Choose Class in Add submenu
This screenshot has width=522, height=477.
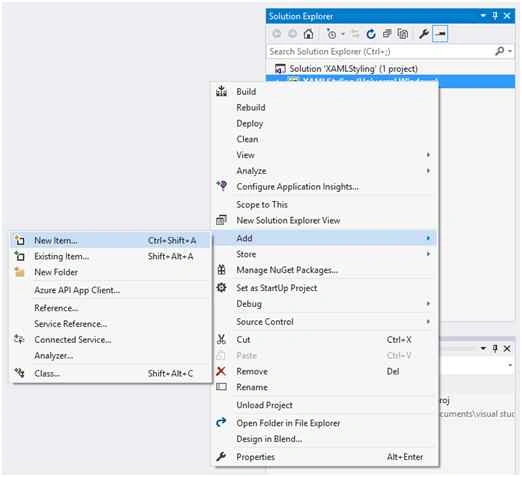(111, 373)
